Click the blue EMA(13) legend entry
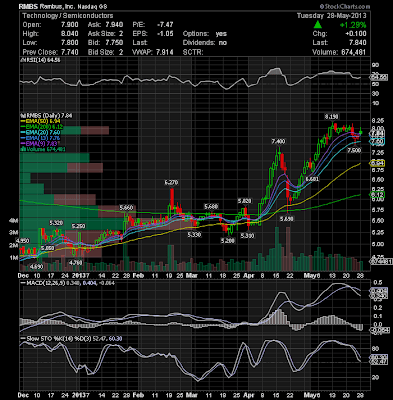Screen dimensions: 393x400 click(40, 138)
